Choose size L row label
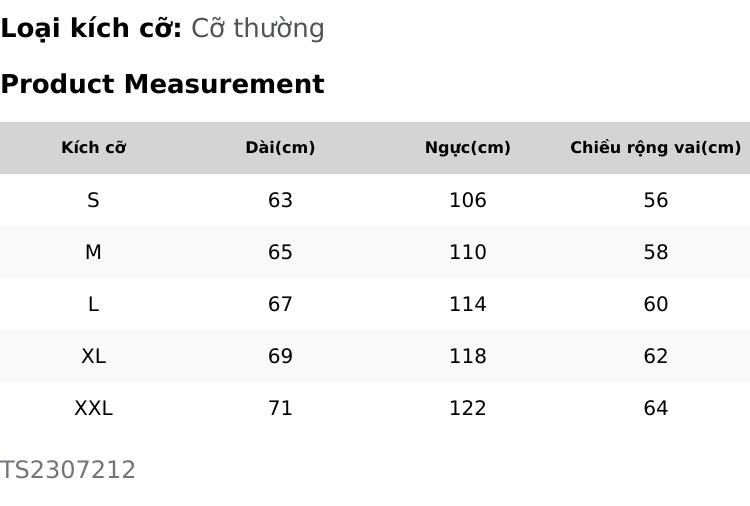Screen dimensions: 750x506 (x=93, y=304)
